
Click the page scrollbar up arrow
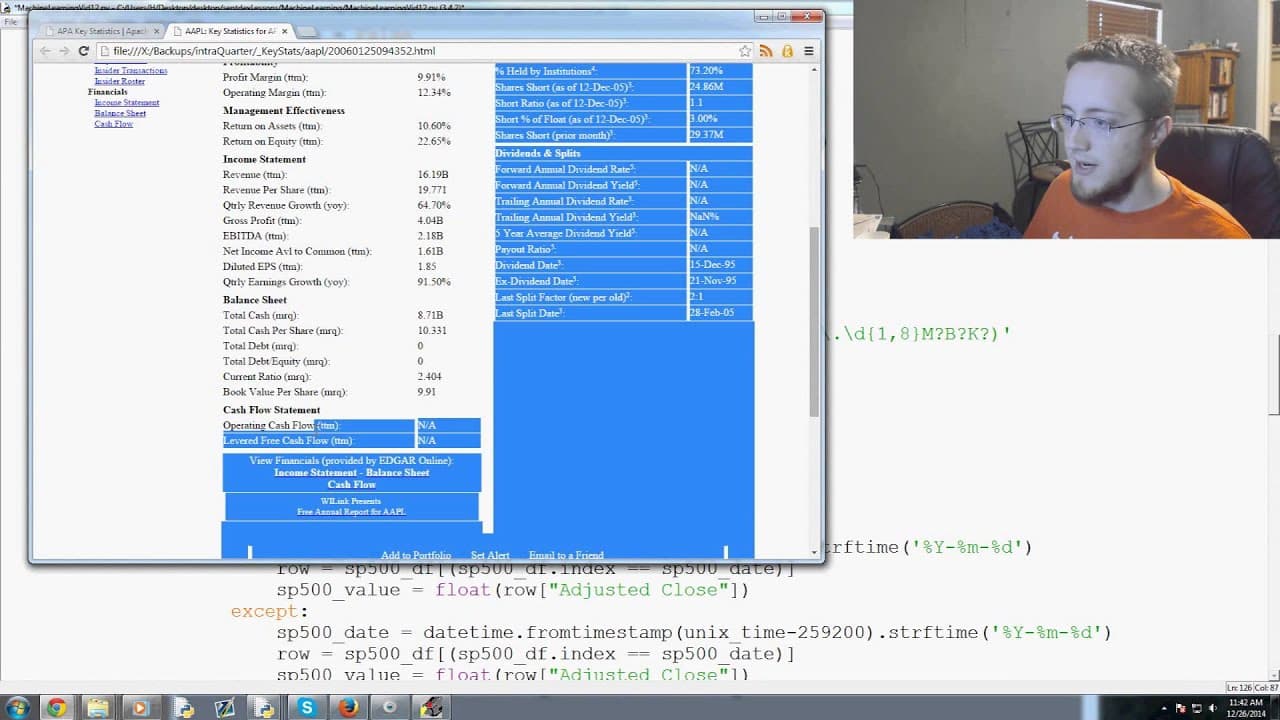point(814,70)
